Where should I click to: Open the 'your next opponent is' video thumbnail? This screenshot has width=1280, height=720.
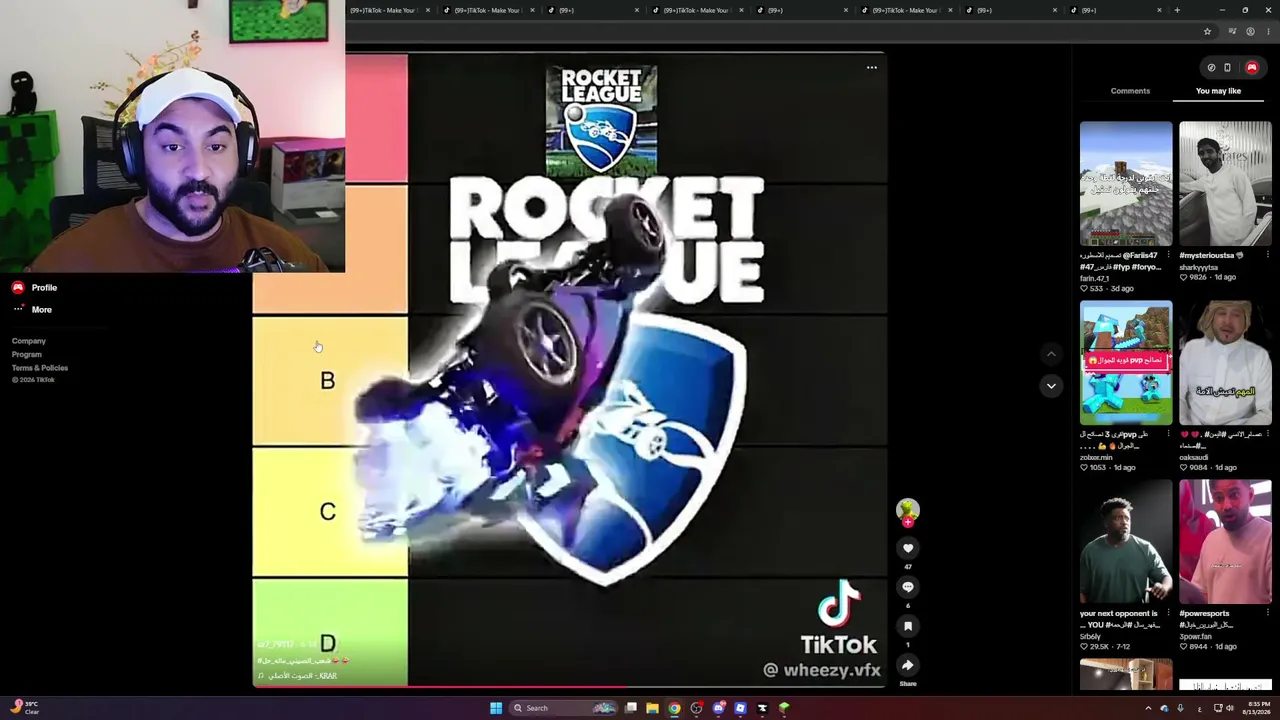[x=1126, y=542]
